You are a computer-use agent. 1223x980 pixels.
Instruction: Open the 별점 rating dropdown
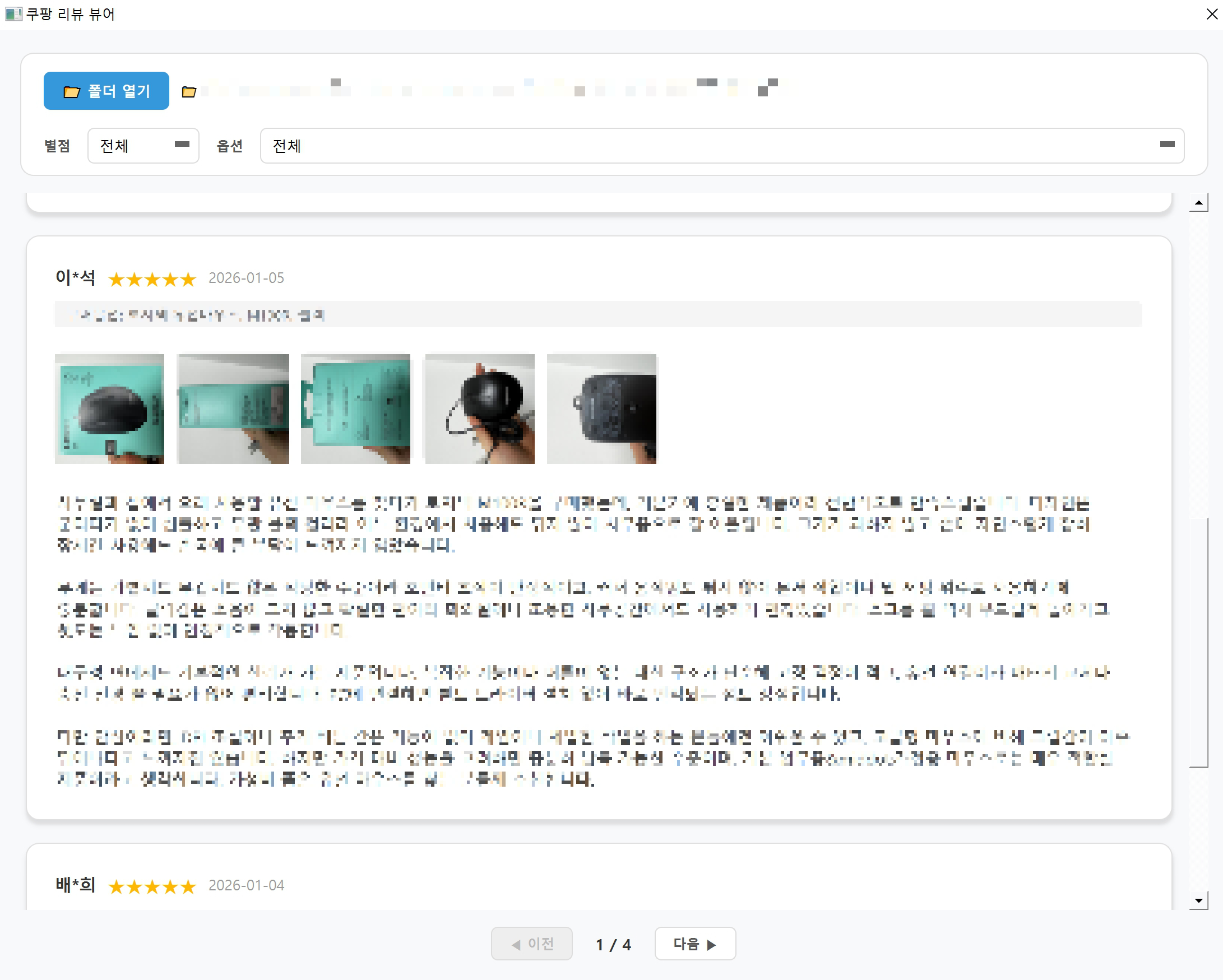143,146
